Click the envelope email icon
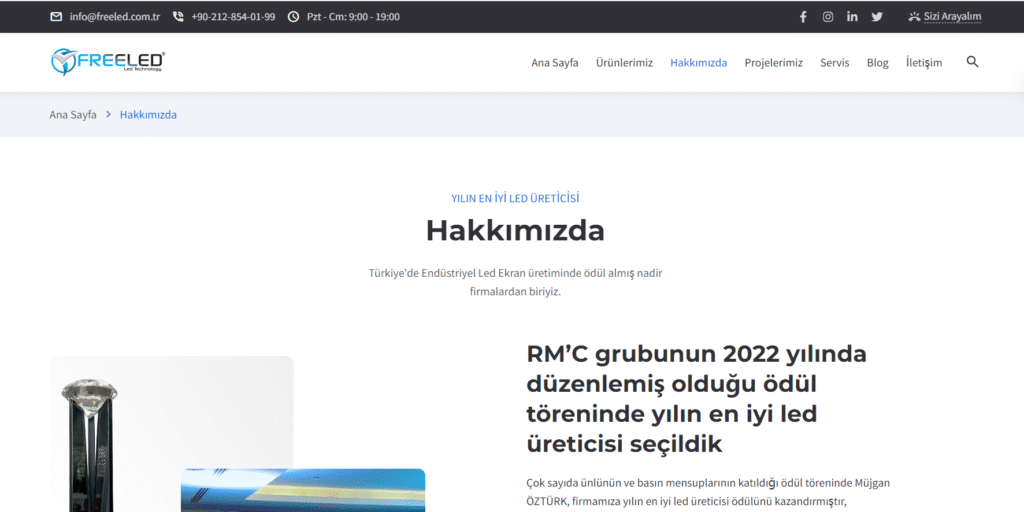1024x512 pixels. coord(56,17)
